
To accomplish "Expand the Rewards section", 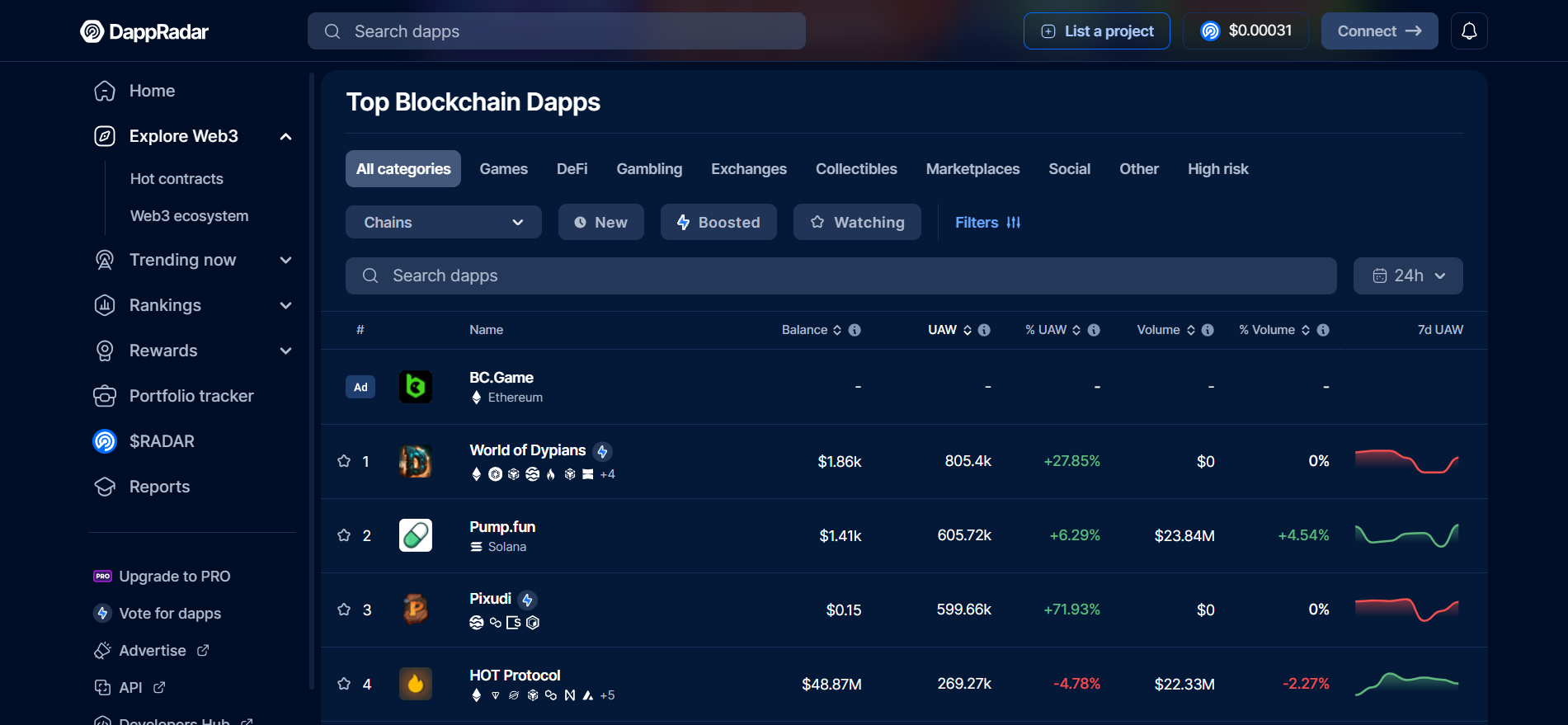I will 285,351.
